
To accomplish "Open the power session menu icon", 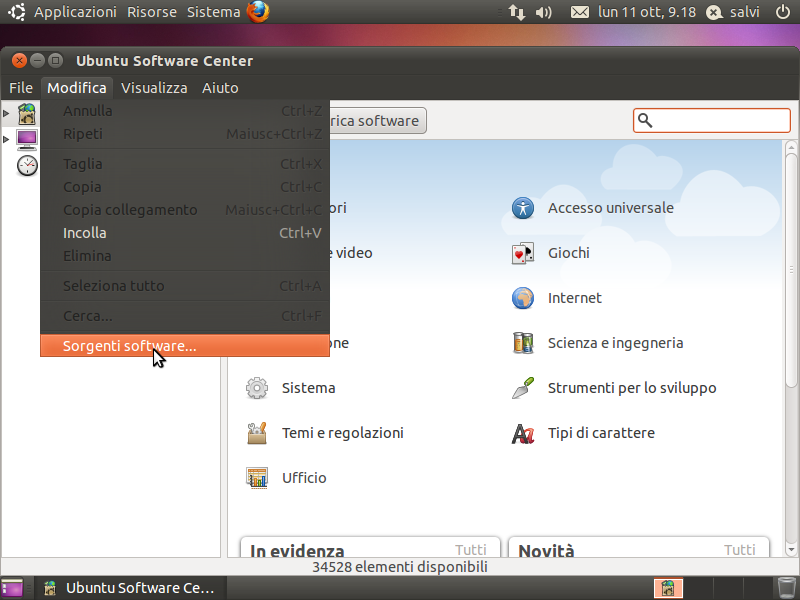I will coord(783,12).
